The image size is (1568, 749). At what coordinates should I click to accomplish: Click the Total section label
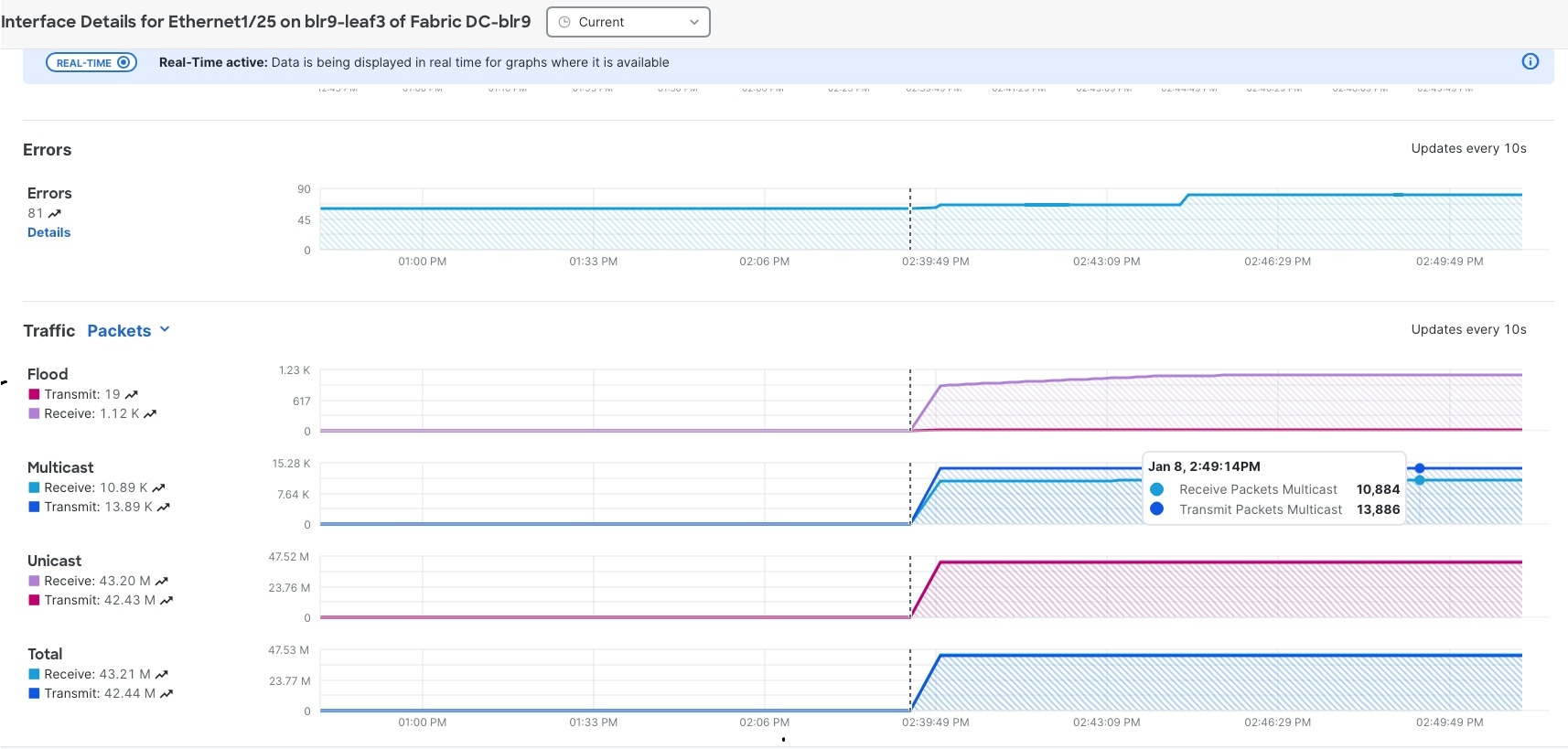coord(45,654)
